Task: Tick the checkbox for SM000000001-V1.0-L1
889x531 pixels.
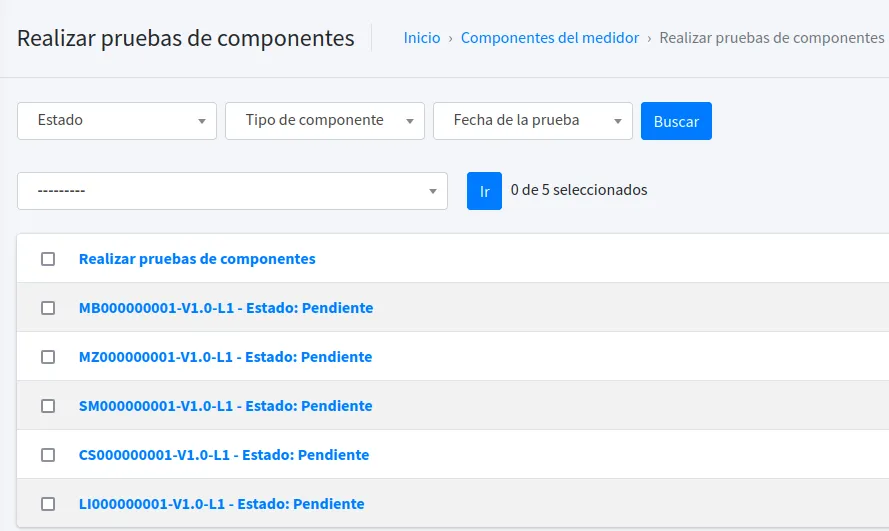Action: click(x=48, y=406)
